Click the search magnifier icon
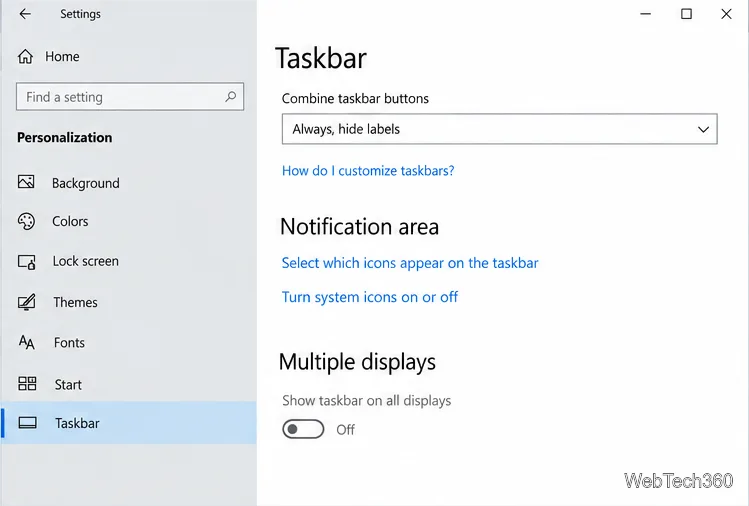The width and height of the screenshot is (749, 506). (x=231, y=97)
